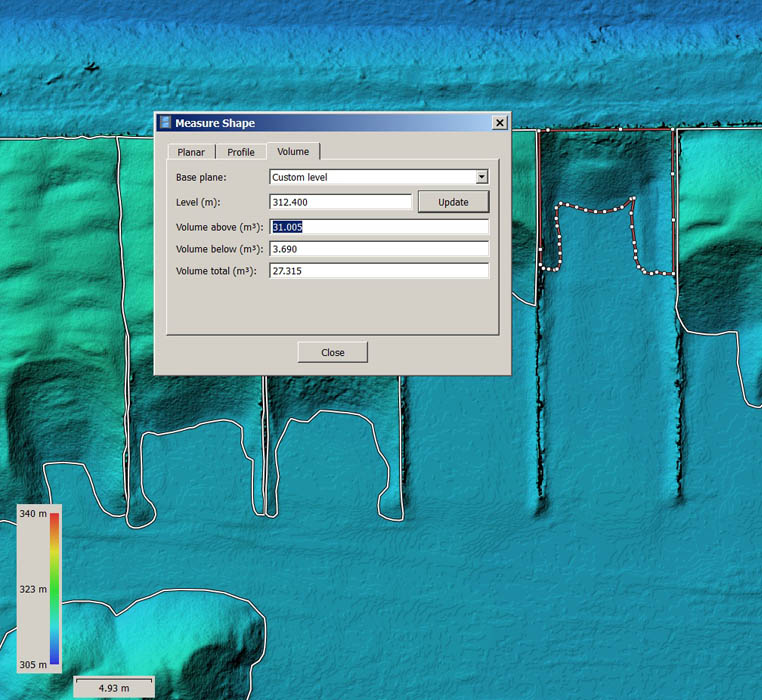
Task: Close the Measure Shape dialog via X
Action: tap(499, 123)
